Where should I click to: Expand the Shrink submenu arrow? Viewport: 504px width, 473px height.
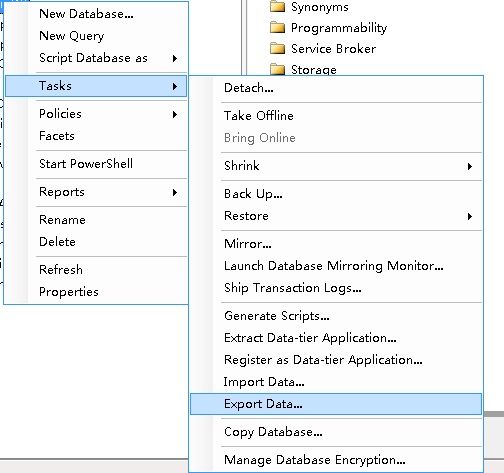click(469, 166)
